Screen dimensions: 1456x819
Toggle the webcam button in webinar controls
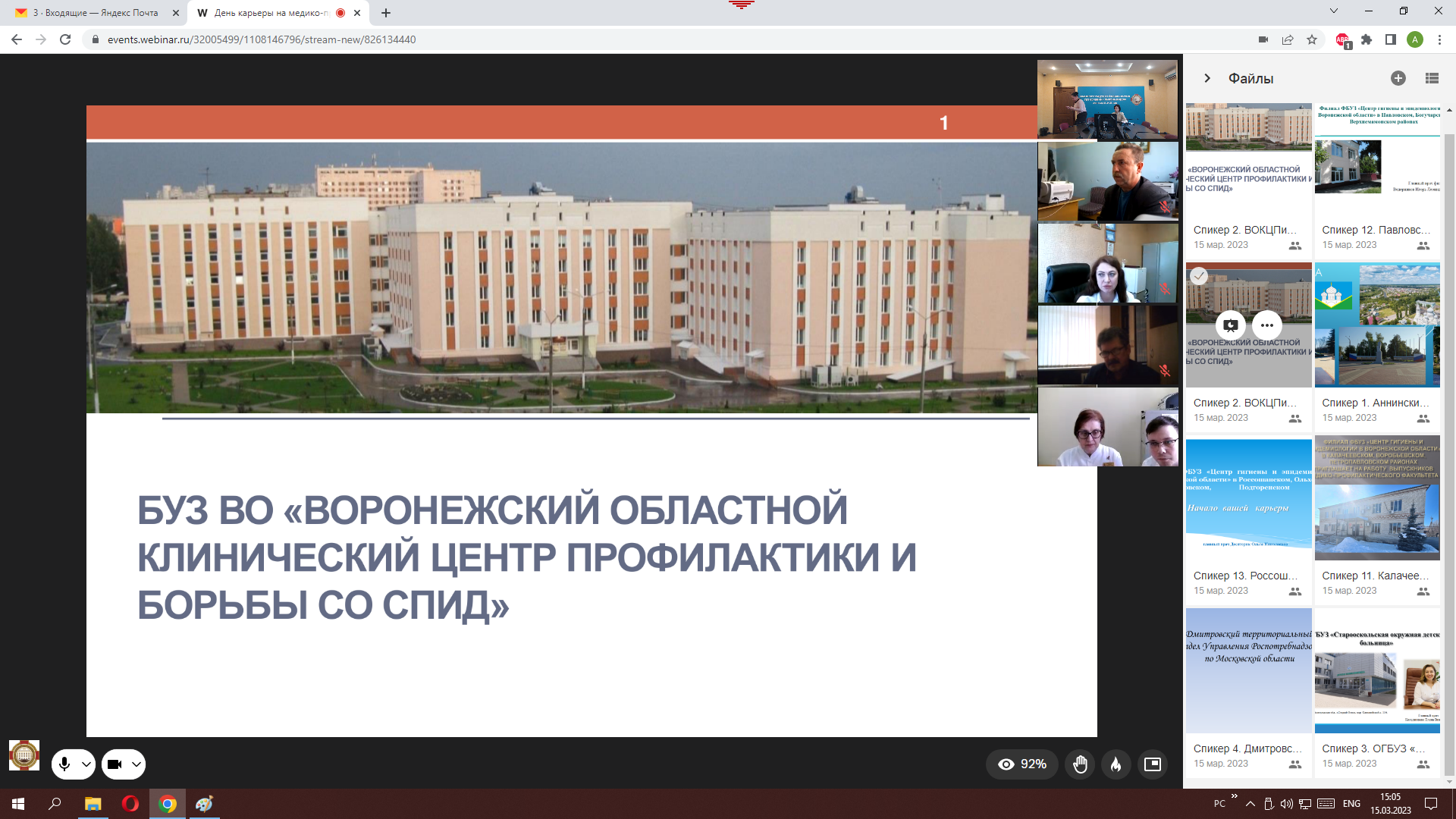(x=115, y=764)
